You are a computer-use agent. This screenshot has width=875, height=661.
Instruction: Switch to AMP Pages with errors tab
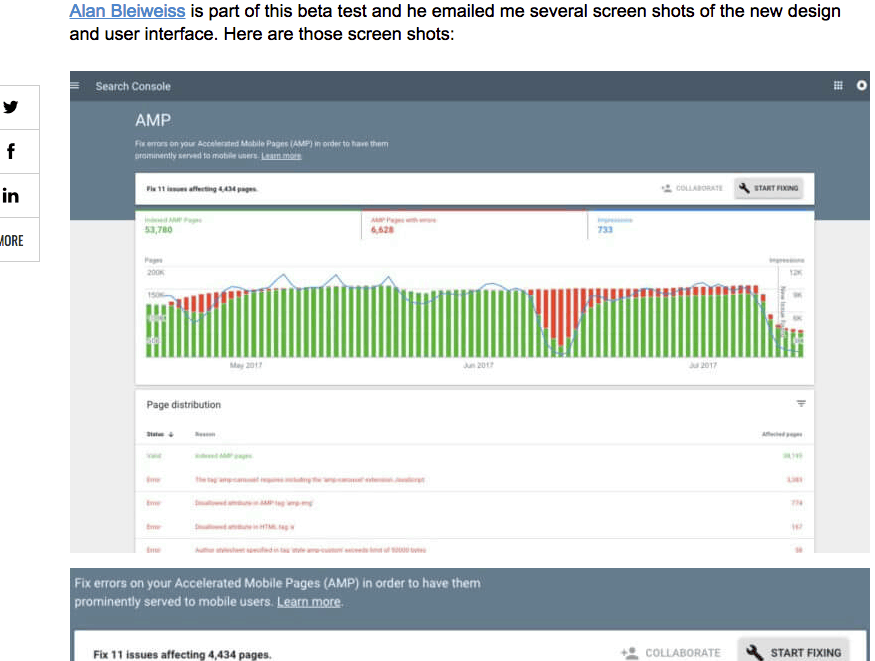472,225
